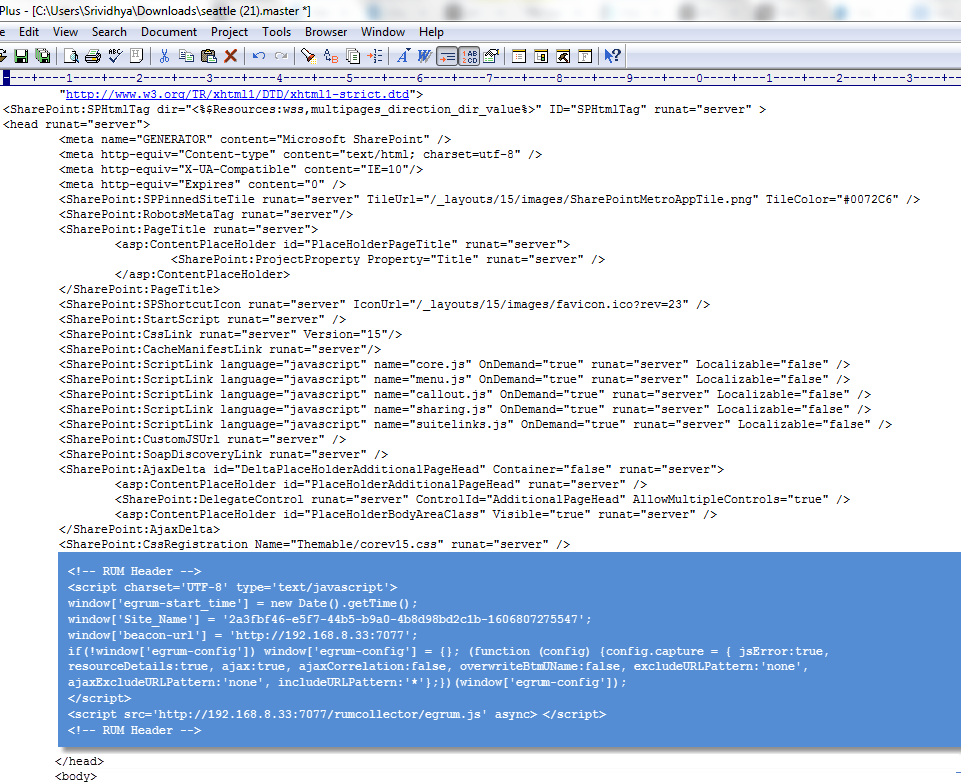Toggle the Line Number display button
This screenshot has width=961, height=782.
point(469,56)
